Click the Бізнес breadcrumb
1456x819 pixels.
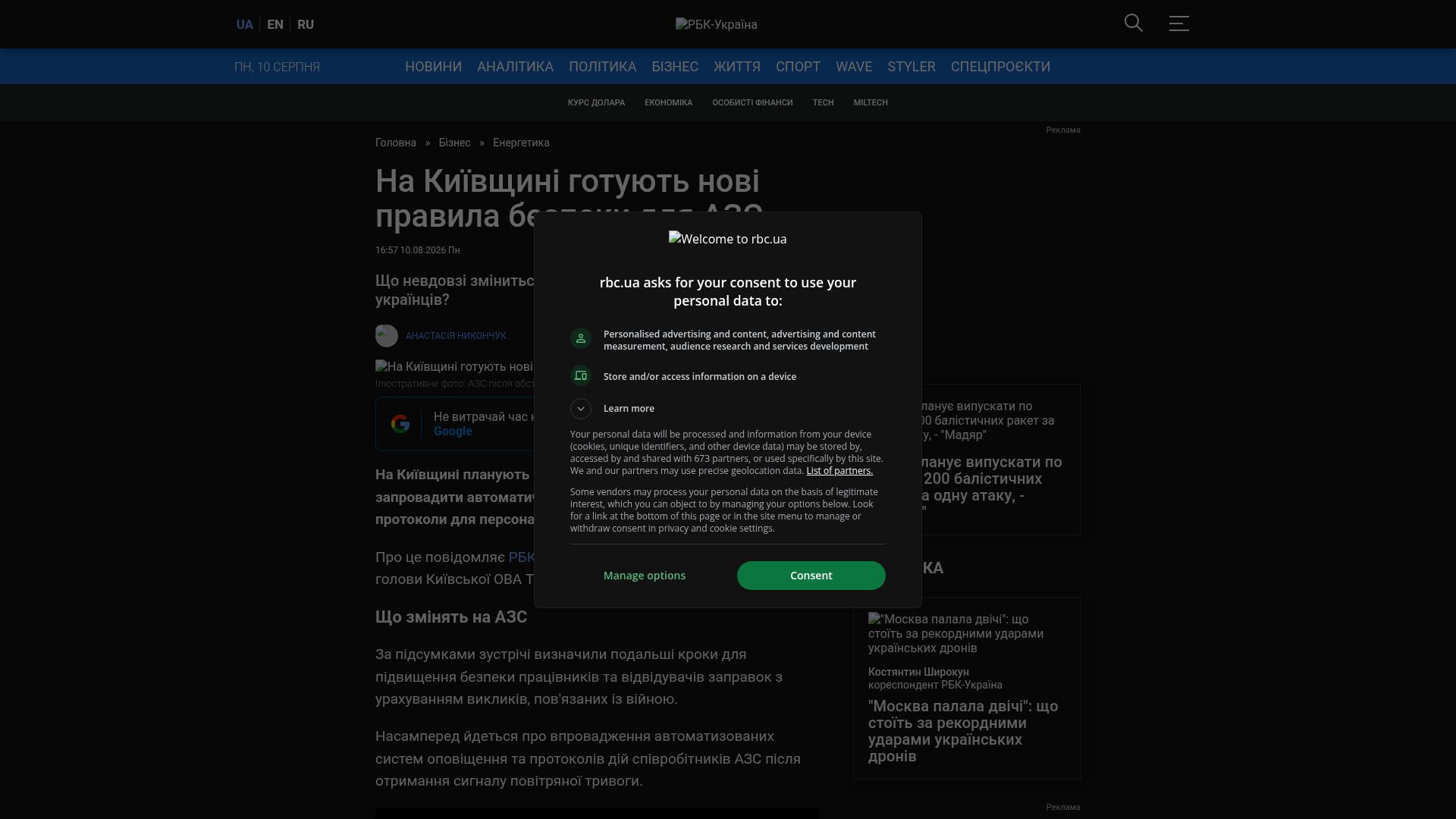click(x=454, y=143)
